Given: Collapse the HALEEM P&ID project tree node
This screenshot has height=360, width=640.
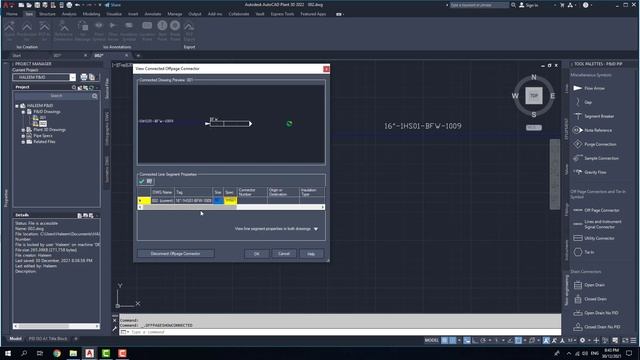Looking at the screenshot, I should (x=17, y=106).
